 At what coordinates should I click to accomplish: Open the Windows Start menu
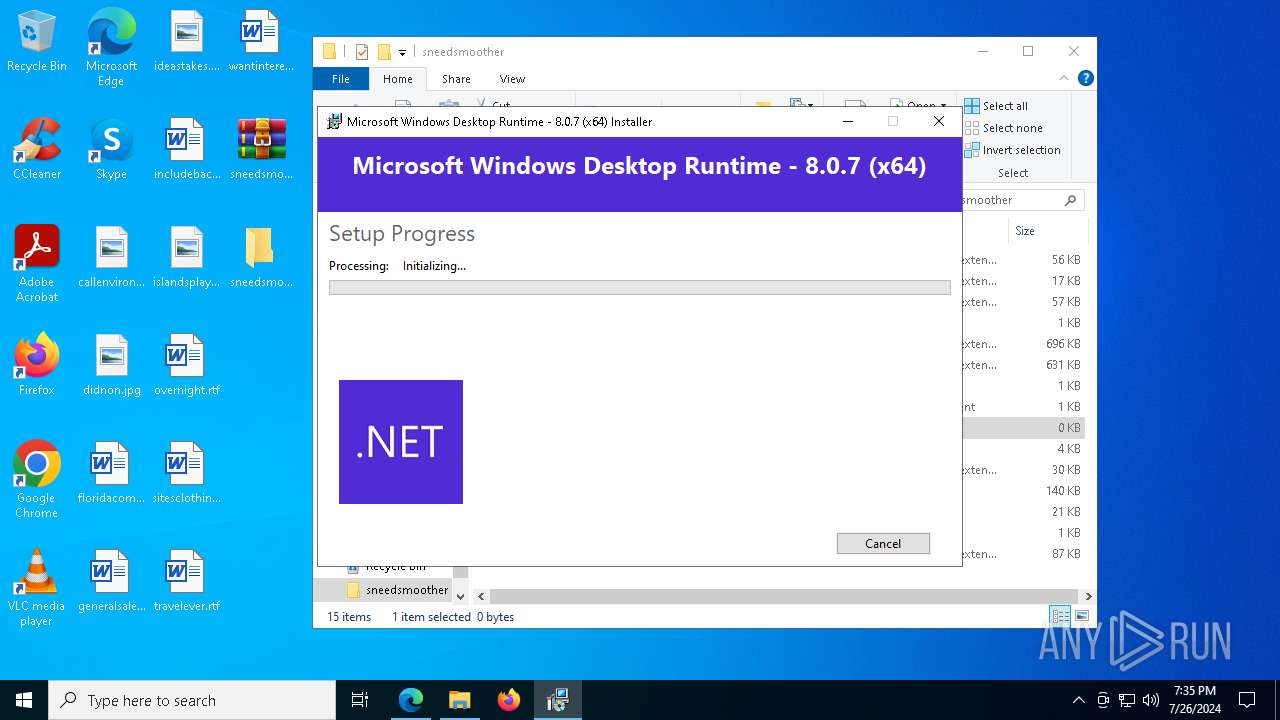24,700
